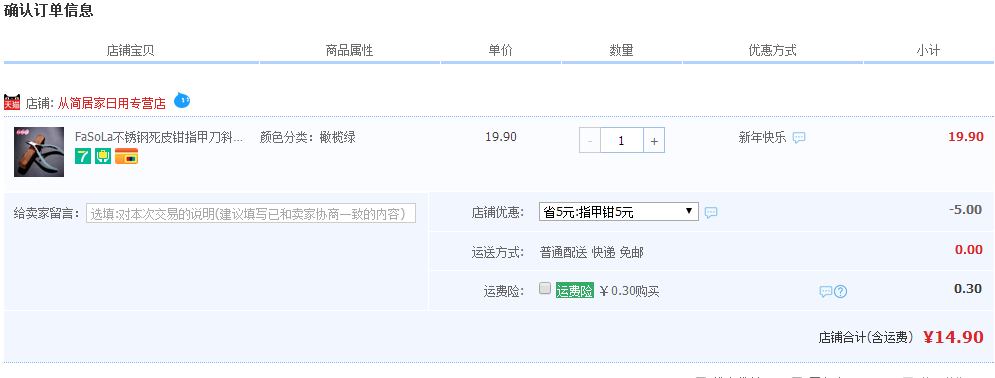The width and height of the screenshot is (995, 378).
Task: Click the unit price 19.90
Action: pyautogui.click(x=501, y=136)
